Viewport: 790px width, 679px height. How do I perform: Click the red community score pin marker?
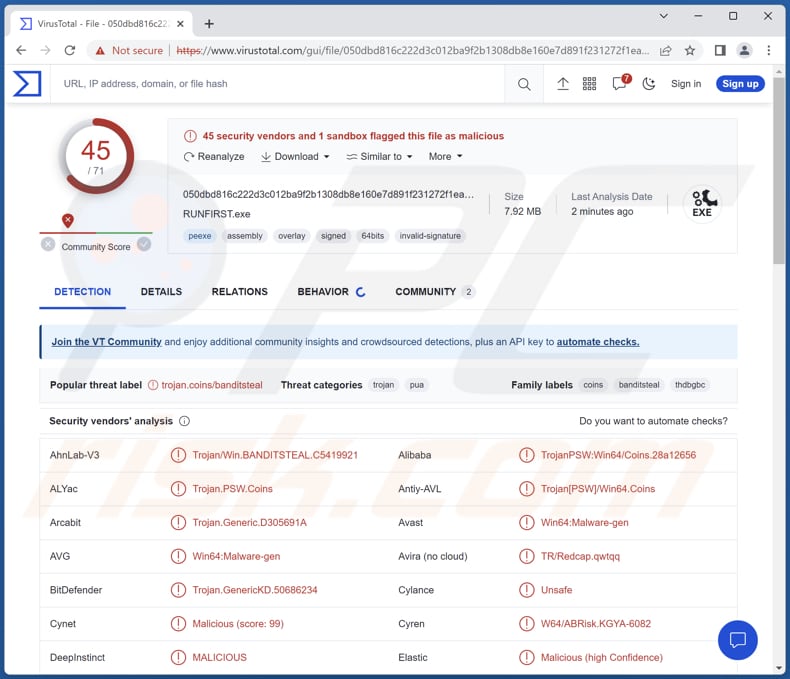coord(68,220)
